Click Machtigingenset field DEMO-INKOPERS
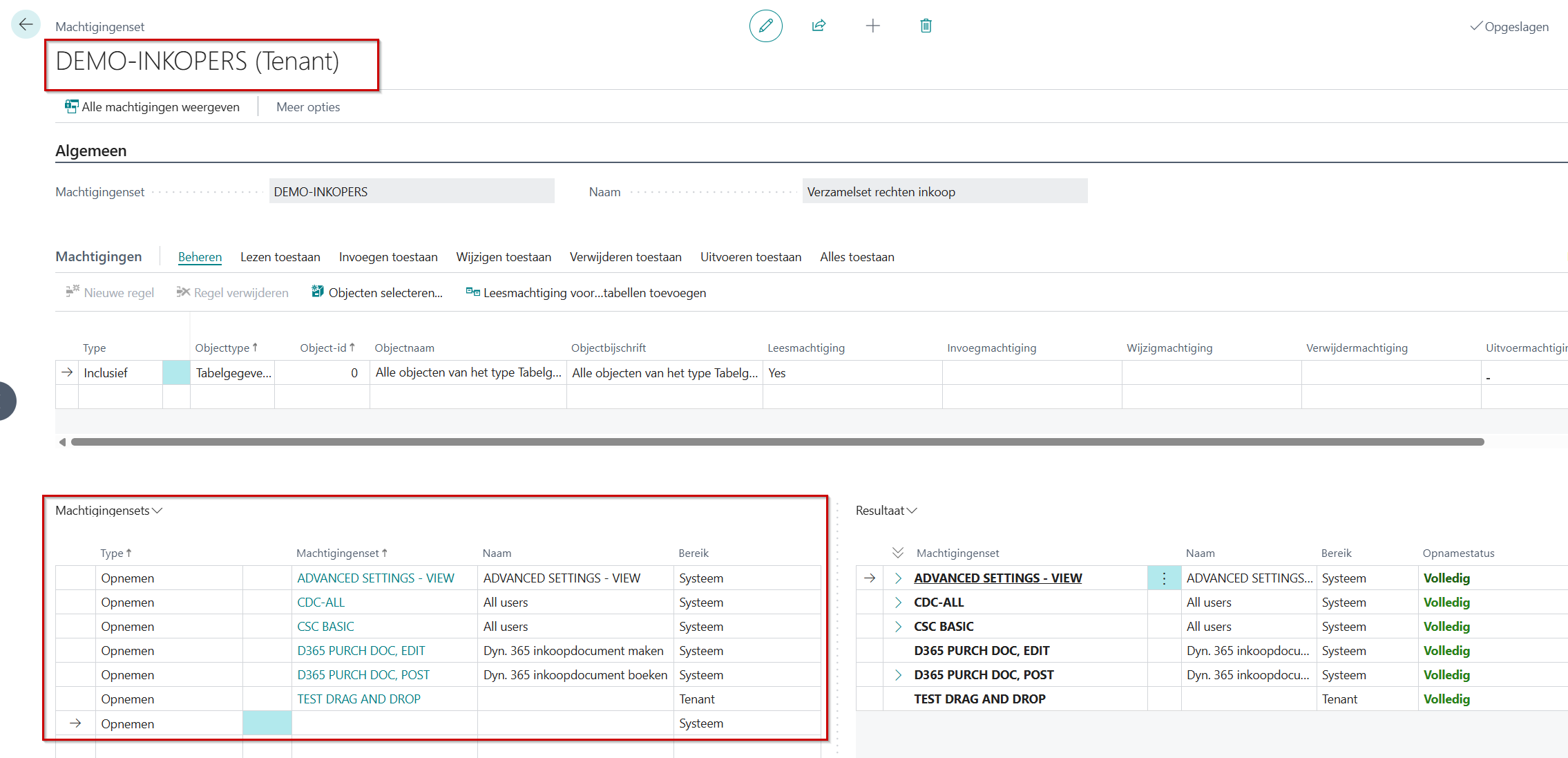The height and width of the screenshot is (758, 1568). (x=412, y=191)
